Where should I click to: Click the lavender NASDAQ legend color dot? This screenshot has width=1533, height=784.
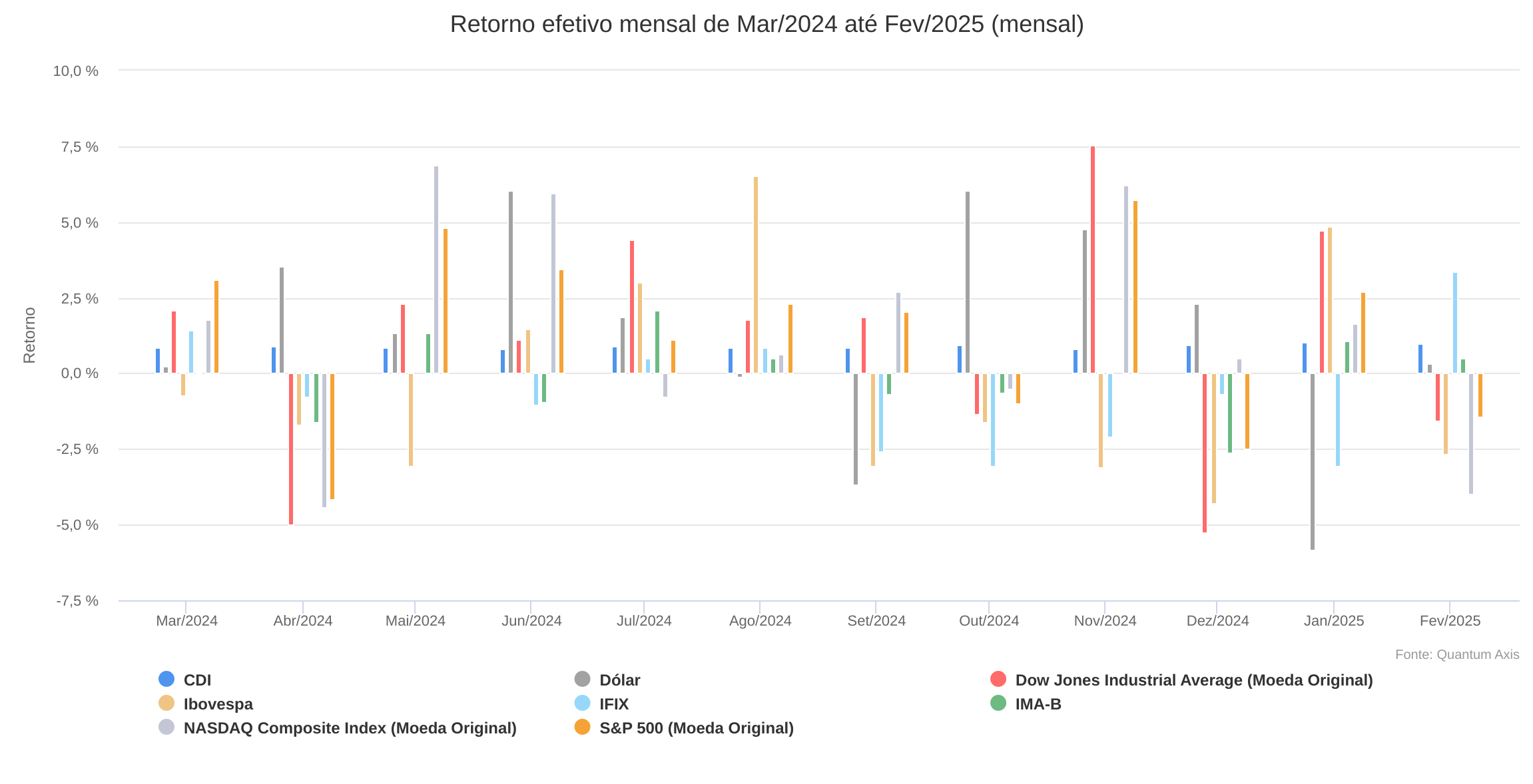[166, 727]
